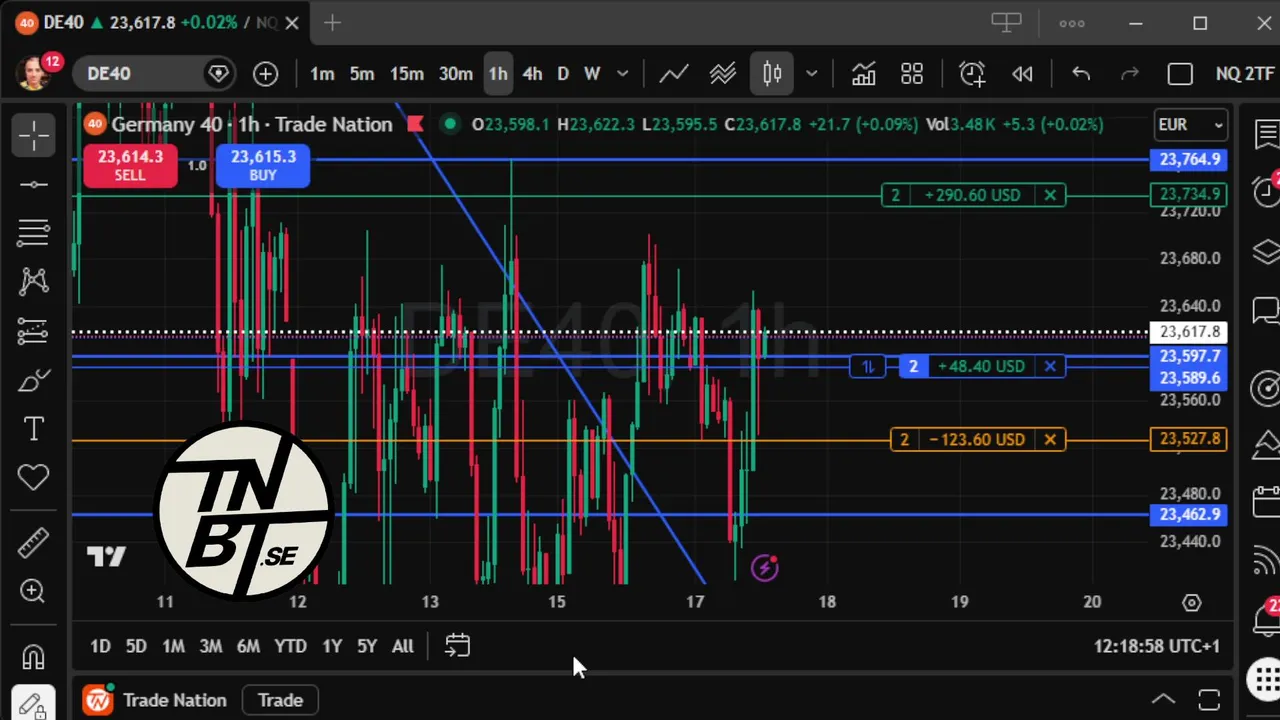Toggle the lock drawing mode pencil
The image size is (1280, 720).
pos(31,704)
